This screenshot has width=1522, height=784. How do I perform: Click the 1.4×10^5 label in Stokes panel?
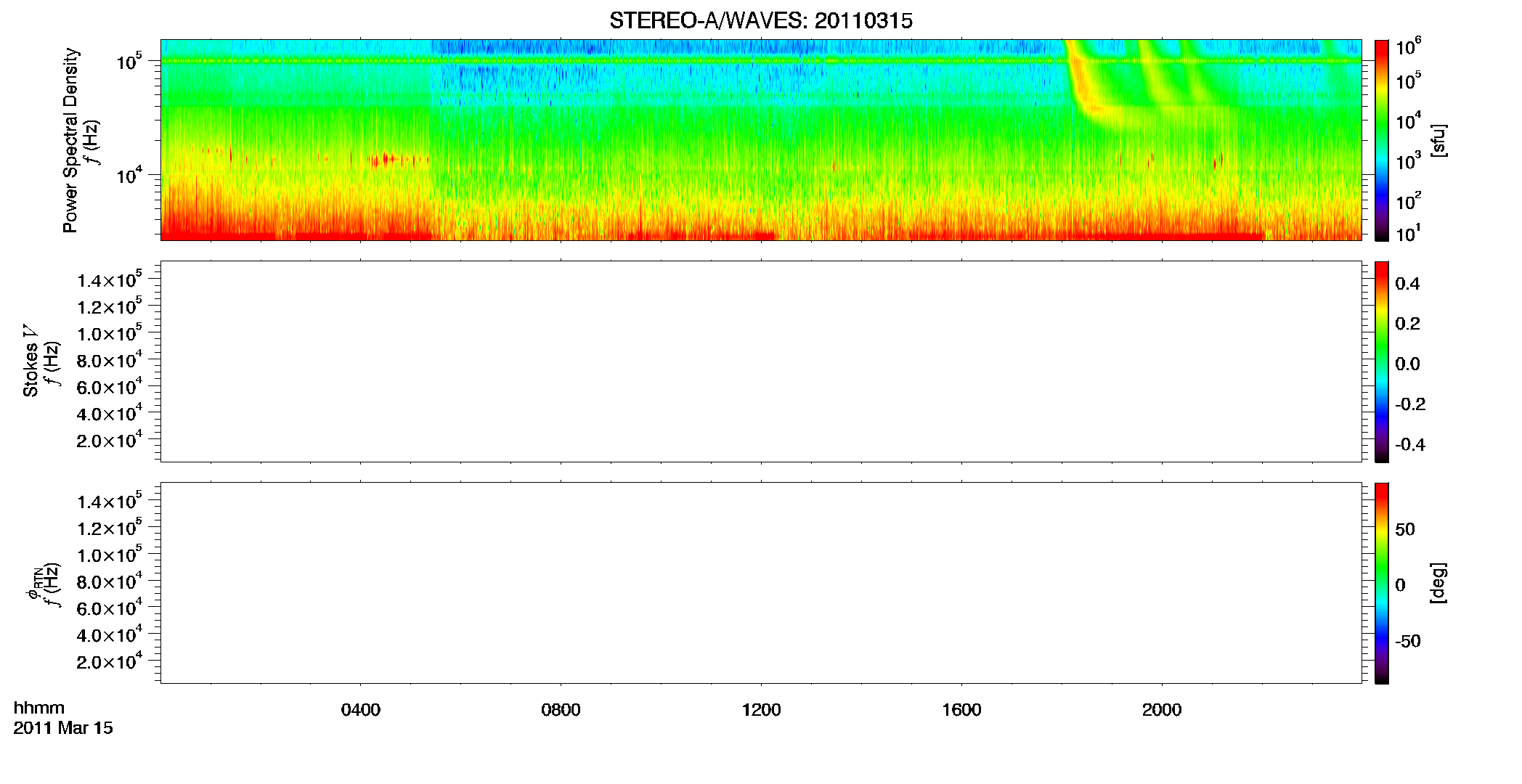[110, 279]
